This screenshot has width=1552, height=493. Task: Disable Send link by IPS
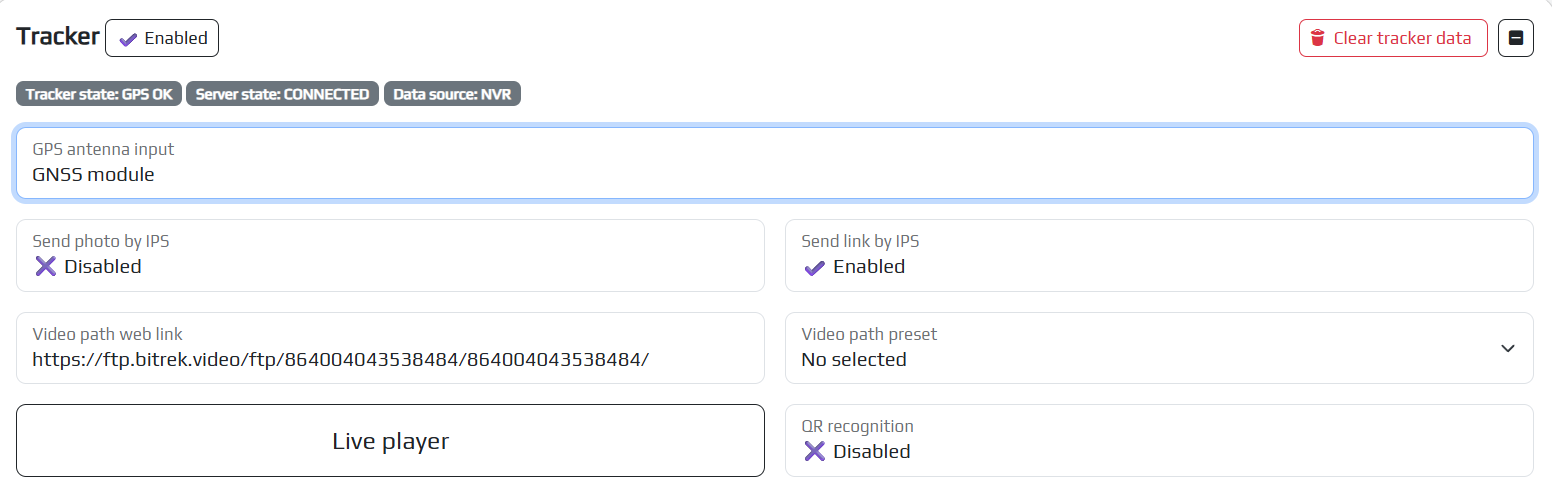pos(1158,256)
